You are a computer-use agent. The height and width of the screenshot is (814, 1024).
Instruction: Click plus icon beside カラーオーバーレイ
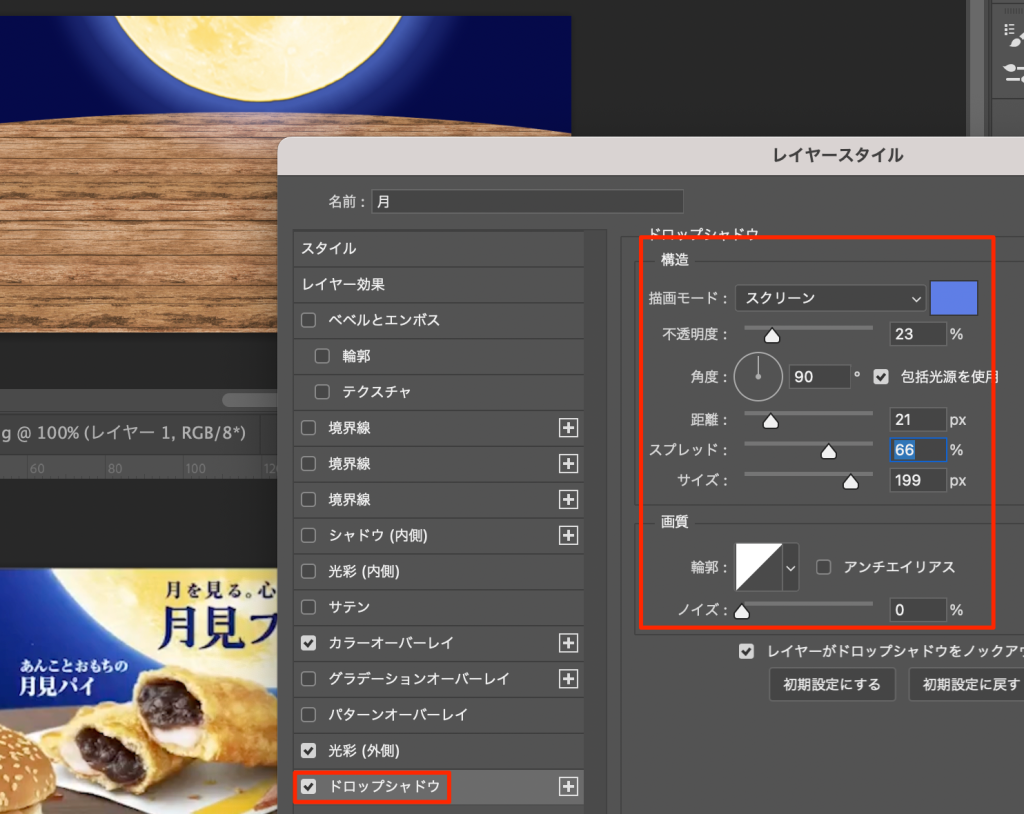(568, 643)
